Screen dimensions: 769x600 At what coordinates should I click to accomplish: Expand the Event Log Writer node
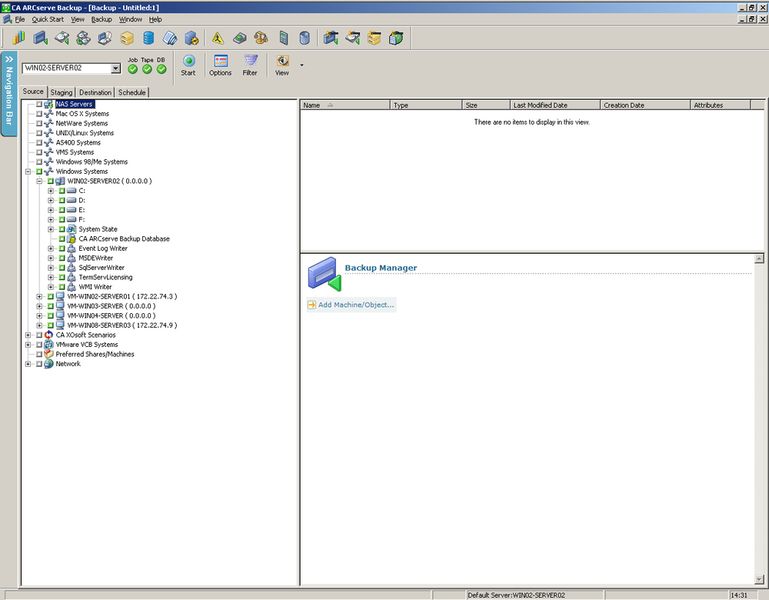tap(51, 248)
